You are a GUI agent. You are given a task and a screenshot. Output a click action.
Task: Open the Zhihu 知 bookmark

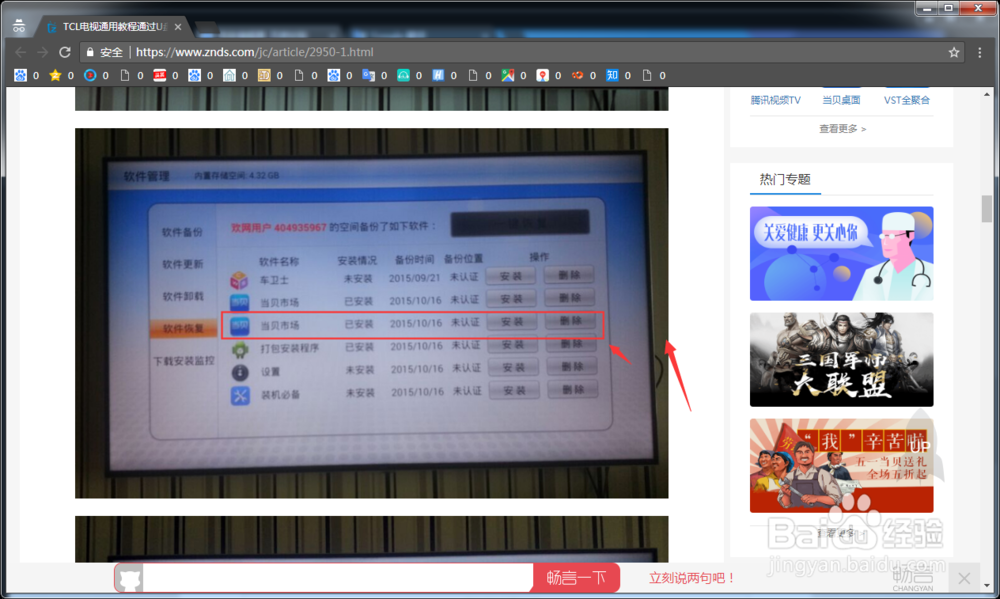[x=612, y=75]
